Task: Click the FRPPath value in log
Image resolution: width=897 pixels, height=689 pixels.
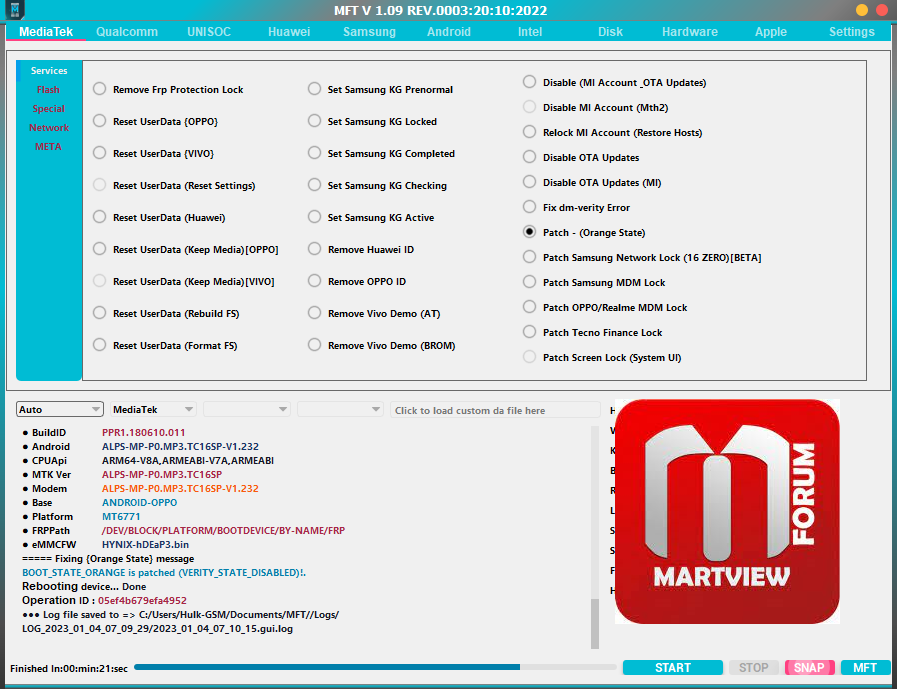Action: tap(223, 530)
